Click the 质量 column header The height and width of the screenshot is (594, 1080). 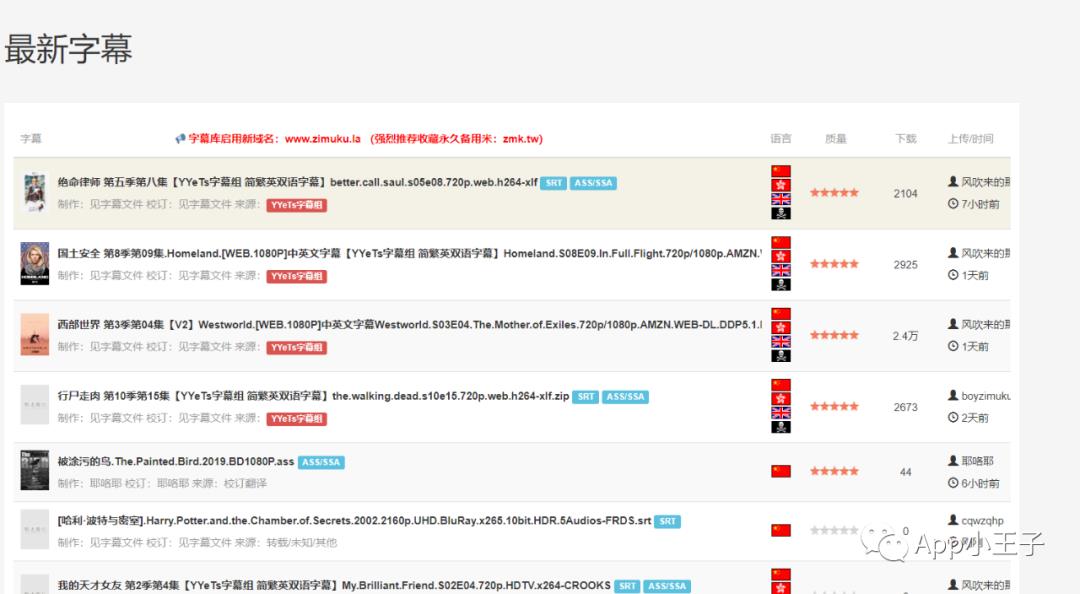[x=835, y=139]
